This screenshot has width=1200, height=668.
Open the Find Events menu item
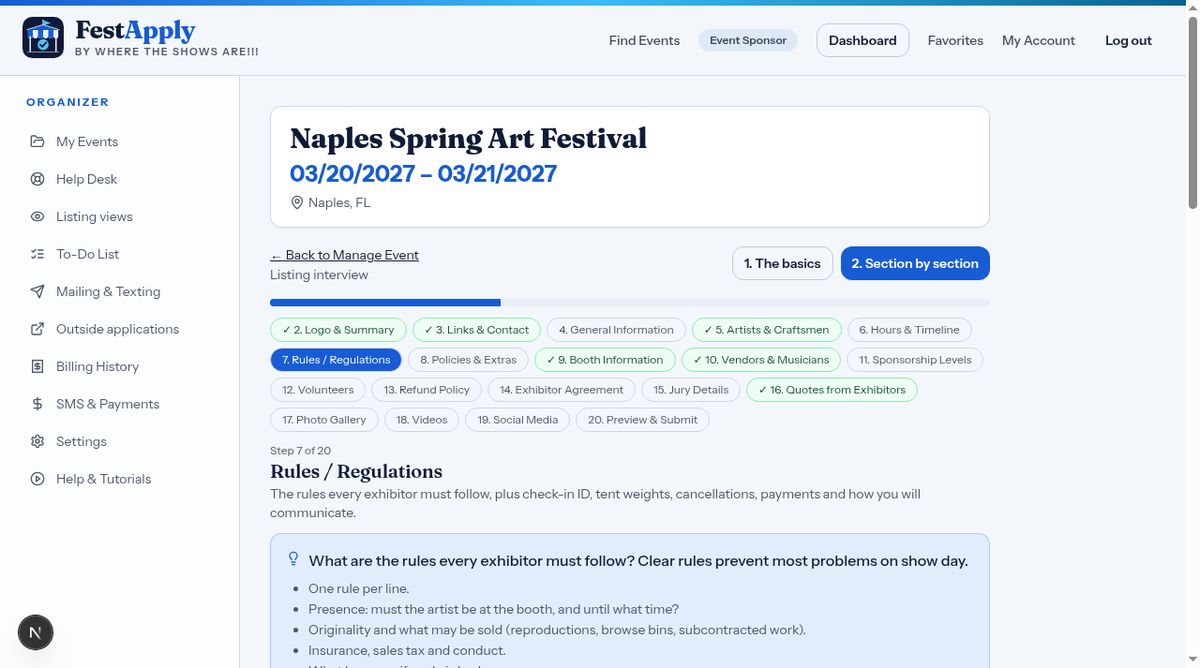click(x=644, y=41)
